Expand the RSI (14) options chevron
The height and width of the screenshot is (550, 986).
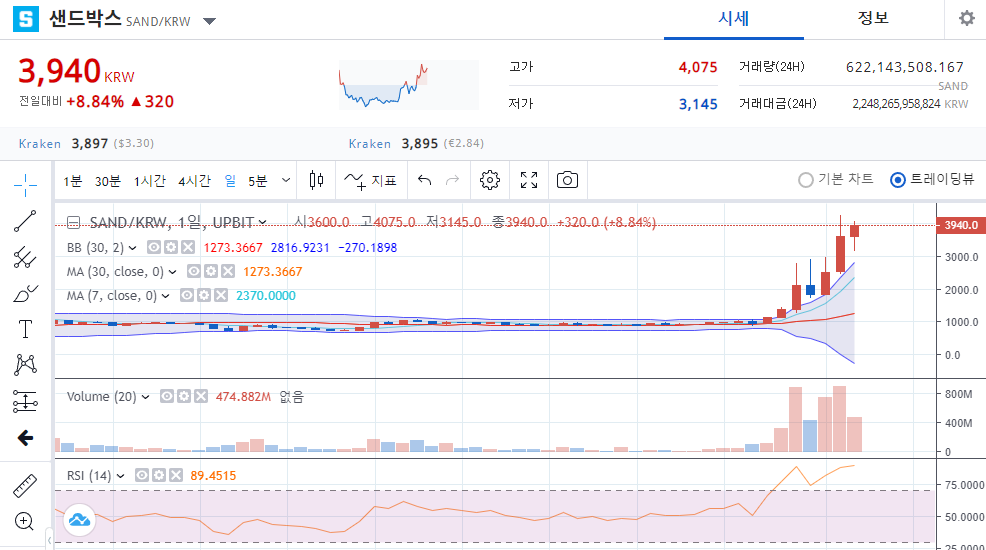click(120, 476)
